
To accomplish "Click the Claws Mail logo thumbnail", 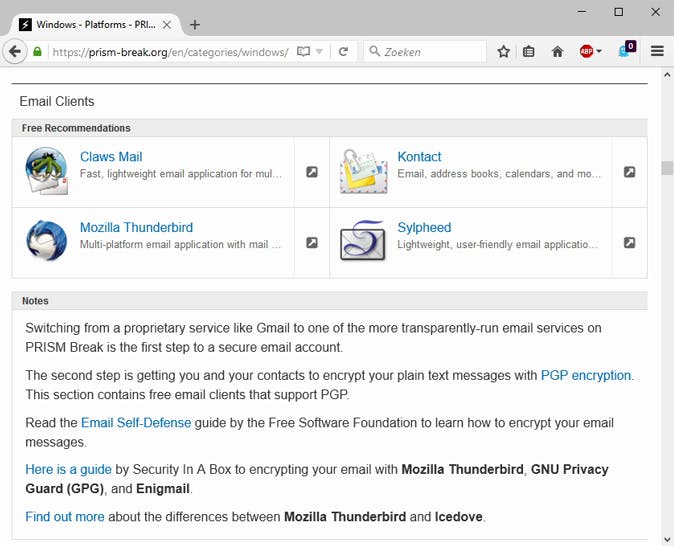I will [47, 171].
